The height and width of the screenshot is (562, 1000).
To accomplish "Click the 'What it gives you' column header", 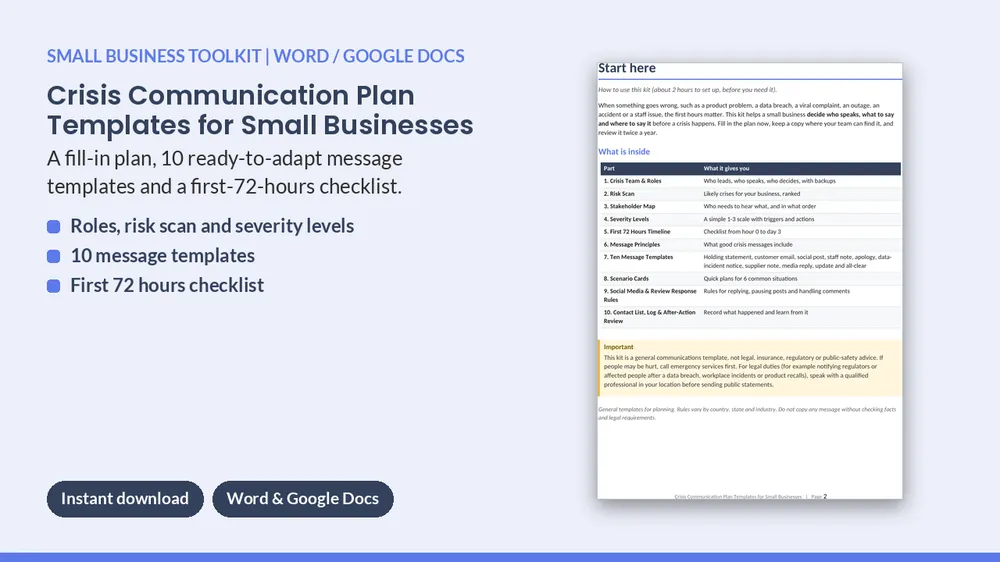I will coord(726,169).
